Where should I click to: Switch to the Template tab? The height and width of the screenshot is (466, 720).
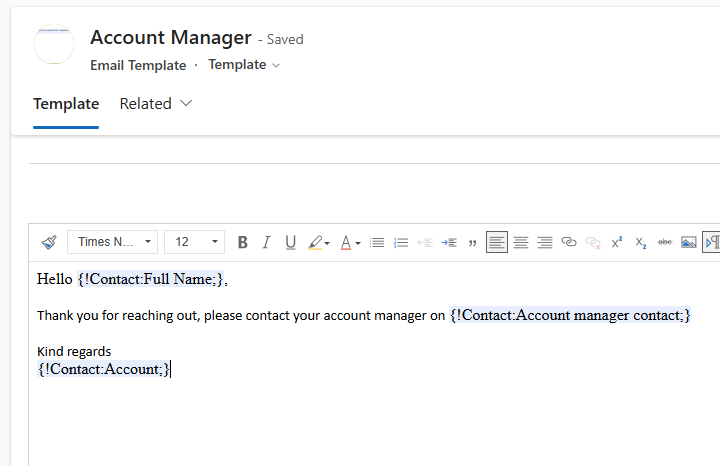click(66, 104)
